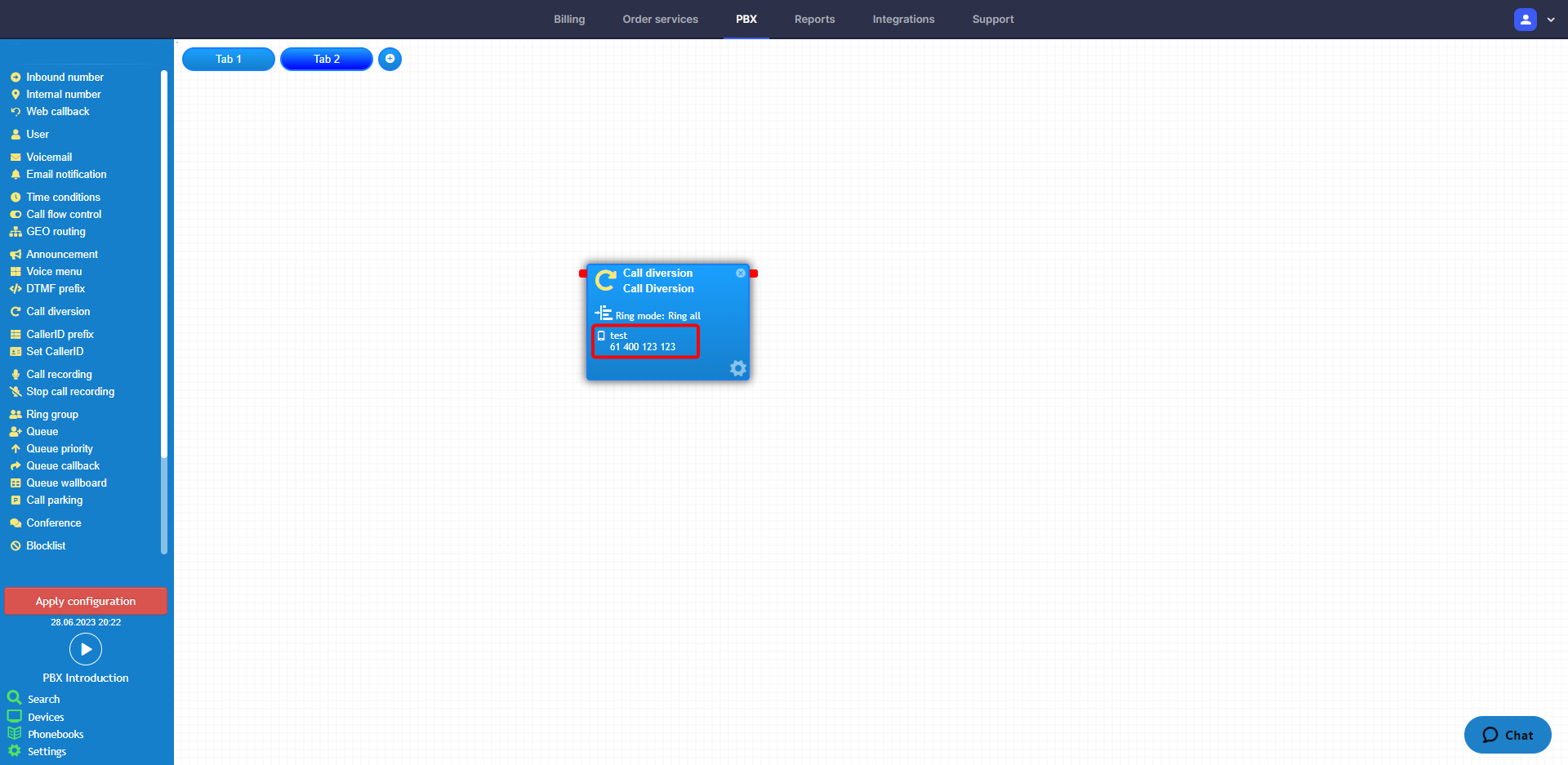Viewport: 1568px width, 765px height.
Task: Open the user profile avatar menu
Action: (x=1525, y=20)
